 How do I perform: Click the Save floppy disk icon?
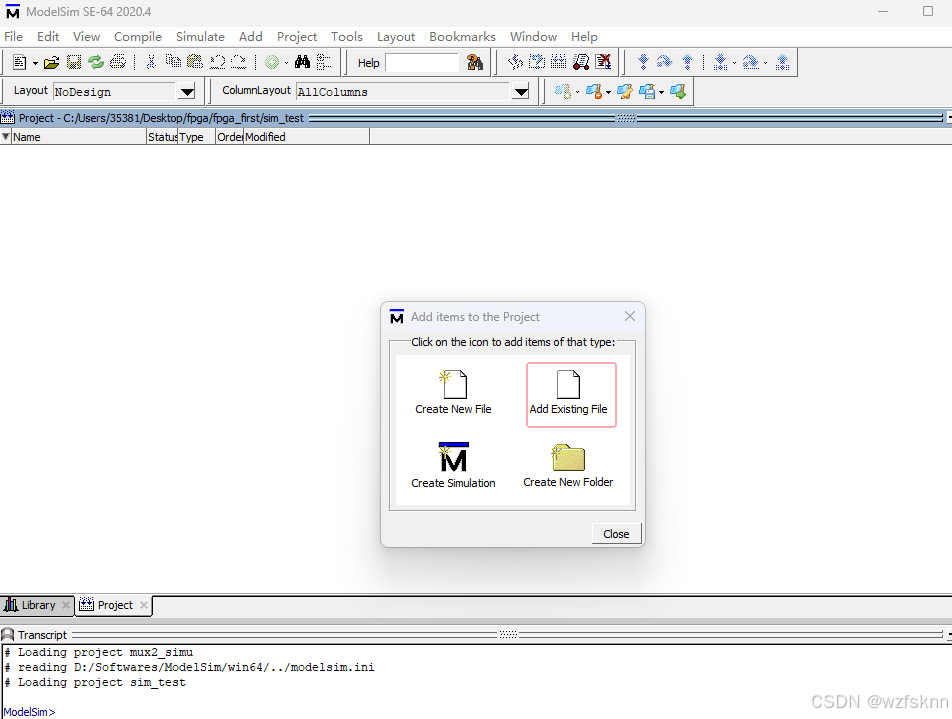(73, 62)
